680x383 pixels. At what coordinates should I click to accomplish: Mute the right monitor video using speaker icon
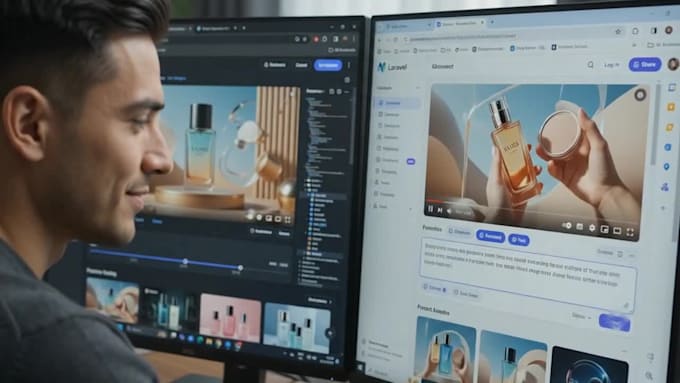point(450,211)
